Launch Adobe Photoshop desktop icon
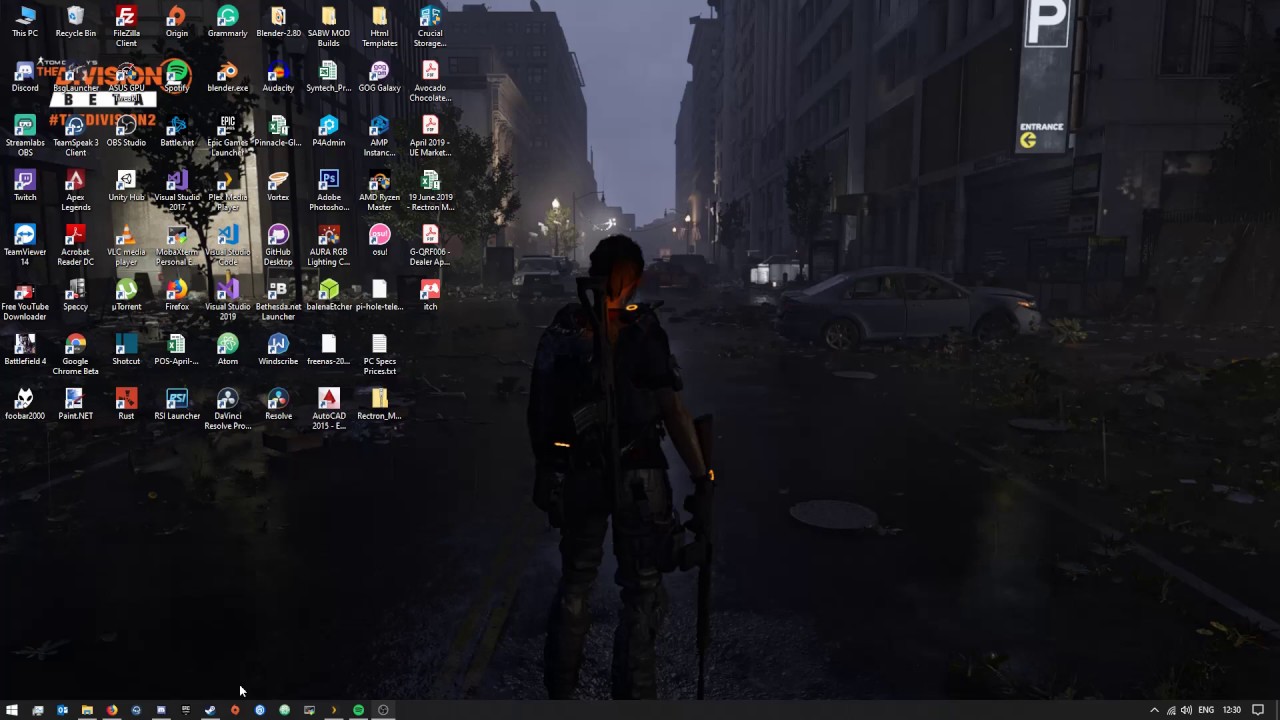This screenshot has width=1280, height=720. pos(329,191)
